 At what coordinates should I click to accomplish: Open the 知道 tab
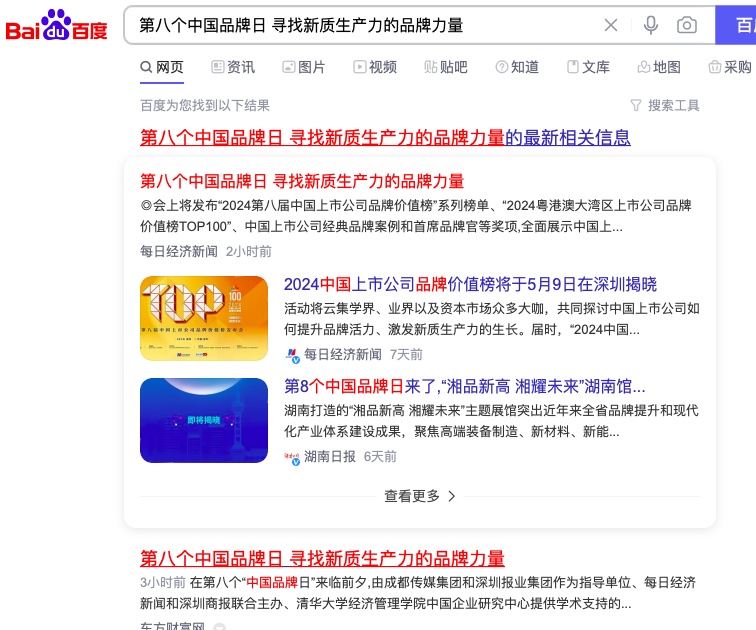point(517,67)
